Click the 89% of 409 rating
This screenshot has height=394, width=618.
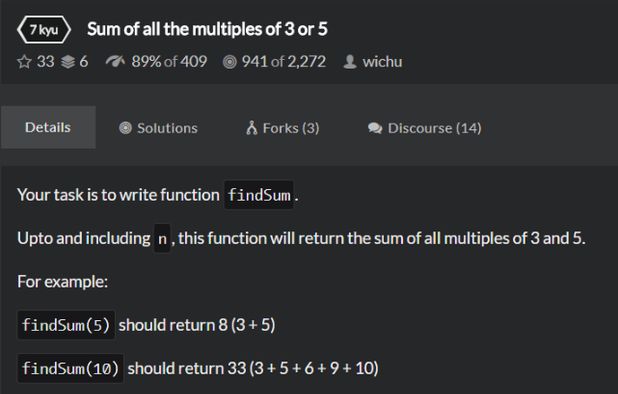click(169, 62)
